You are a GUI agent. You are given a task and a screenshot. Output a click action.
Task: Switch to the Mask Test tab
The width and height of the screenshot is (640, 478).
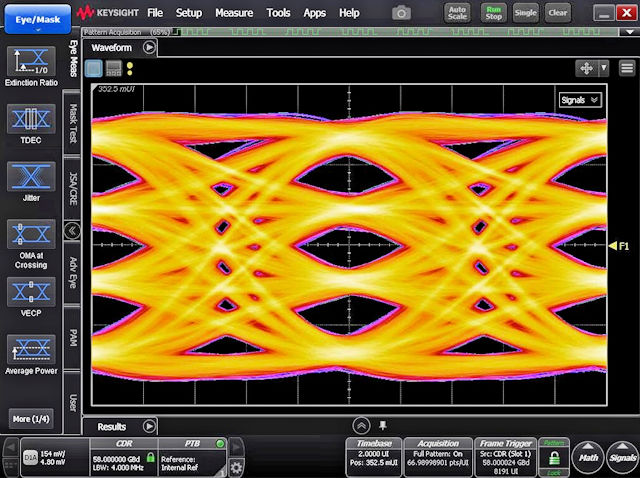click(x=72, y=125)
